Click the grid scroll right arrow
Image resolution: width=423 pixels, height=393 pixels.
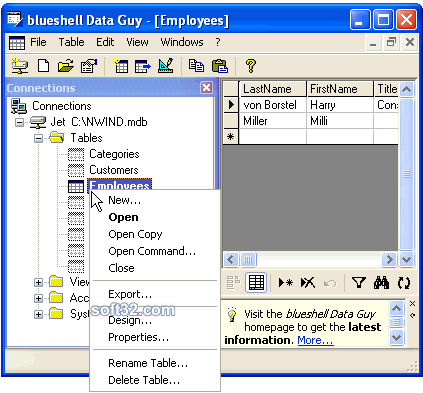coord(389,259)
